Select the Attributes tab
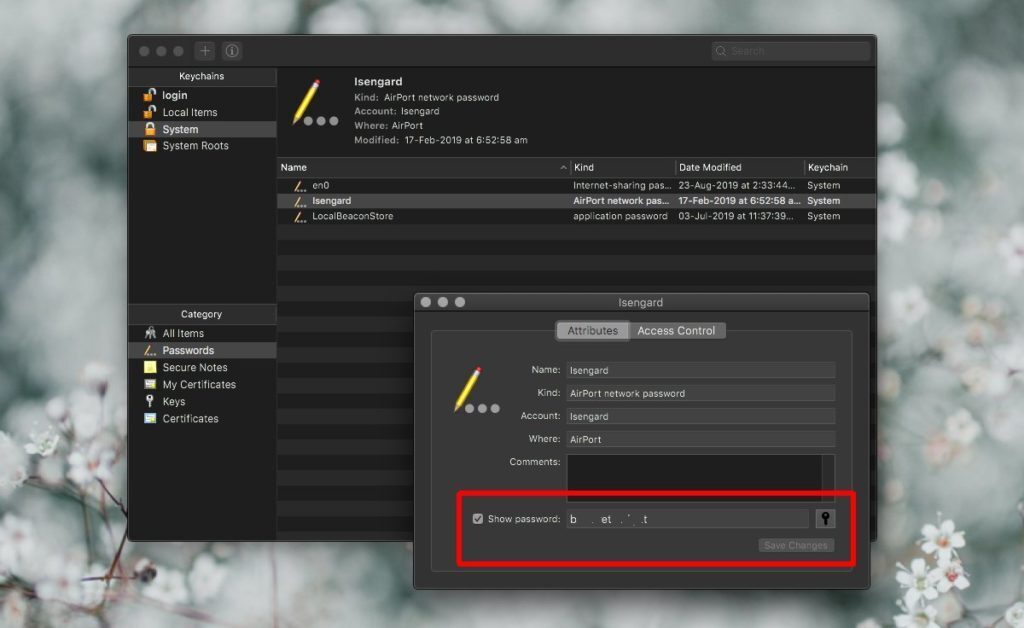Viewport: 1024px width, 628px height. [x=592, y=330]
